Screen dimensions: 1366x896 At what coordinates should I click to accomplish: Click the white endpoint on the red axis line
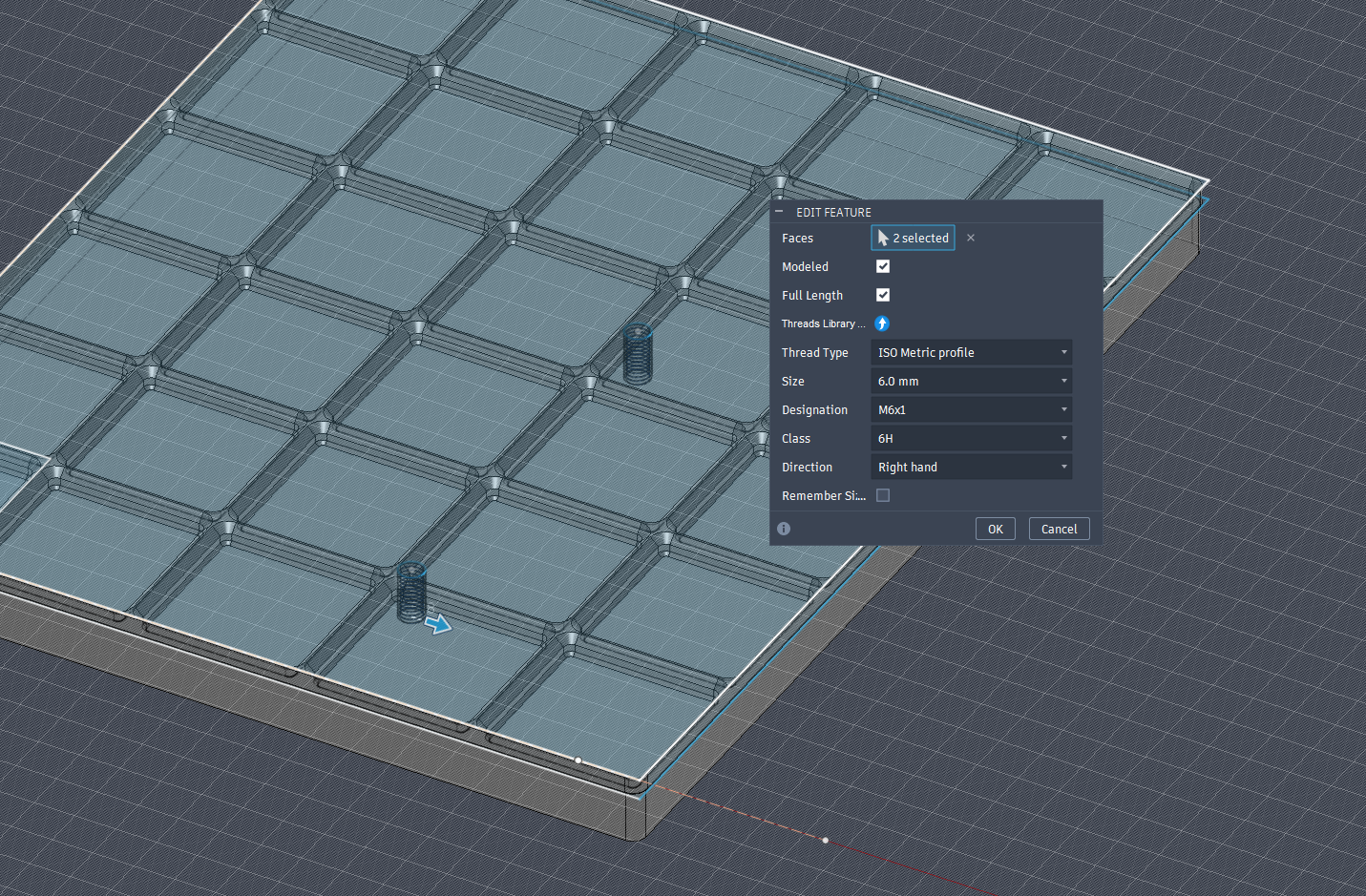tap(826, 841)
